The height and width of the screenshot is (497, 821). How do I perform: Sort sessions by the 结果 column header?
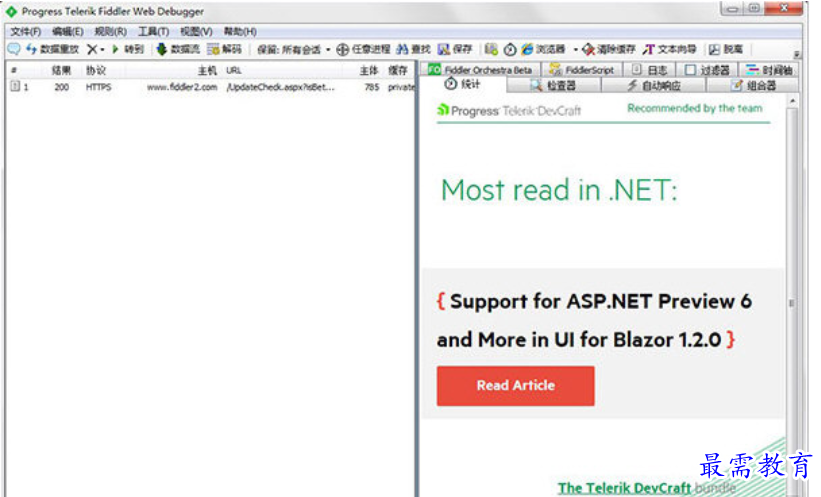pos(61,71)
